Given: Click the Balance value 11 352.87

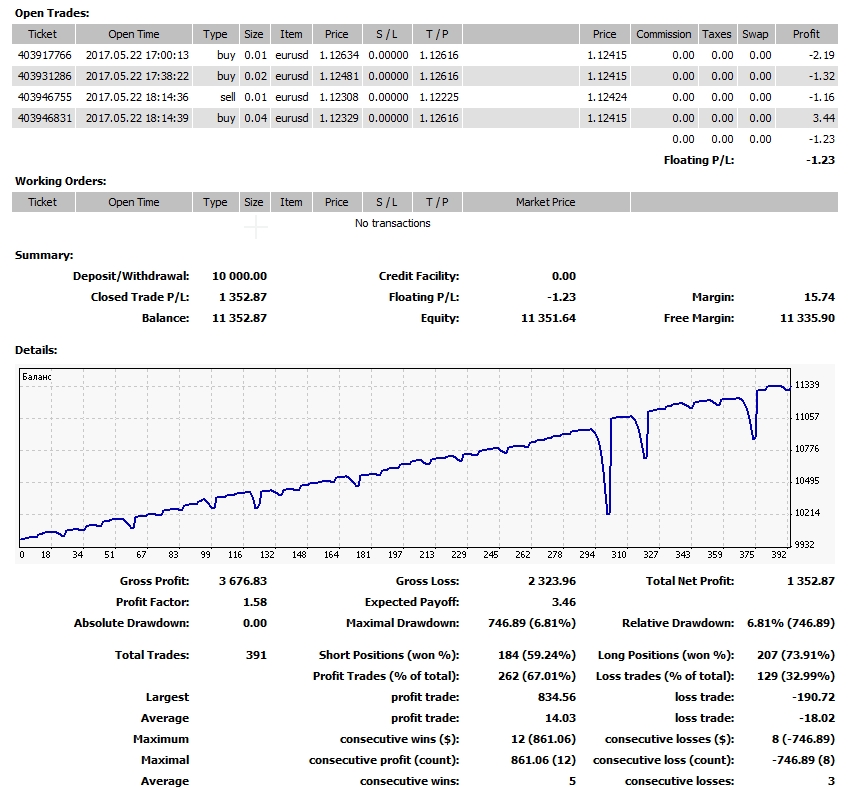Looking at the screenshot, I should click(241, 318).
